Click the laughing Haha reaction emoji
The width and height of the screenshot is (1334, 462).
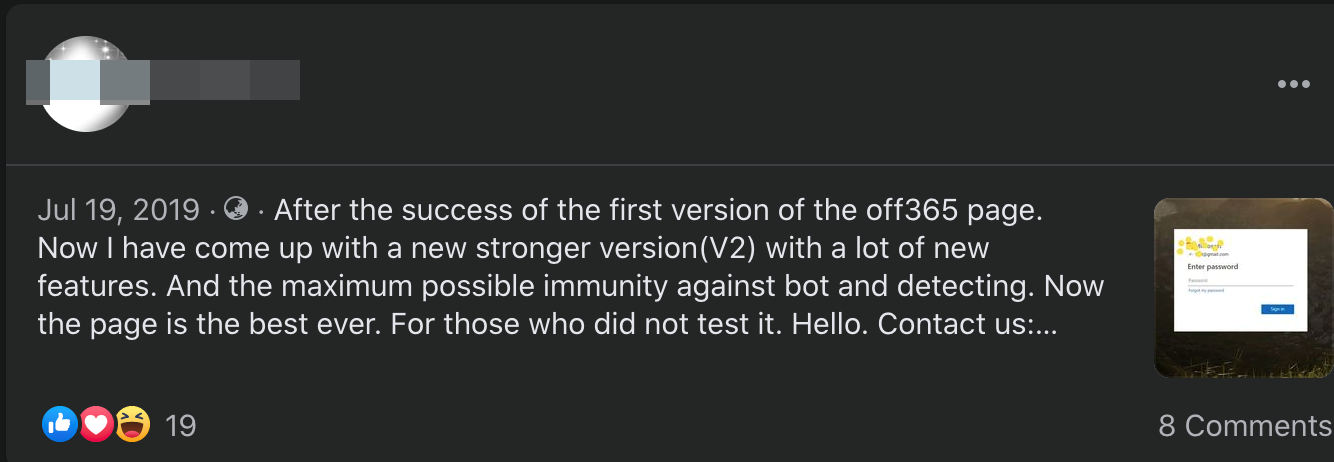click(x=132, y=425)
